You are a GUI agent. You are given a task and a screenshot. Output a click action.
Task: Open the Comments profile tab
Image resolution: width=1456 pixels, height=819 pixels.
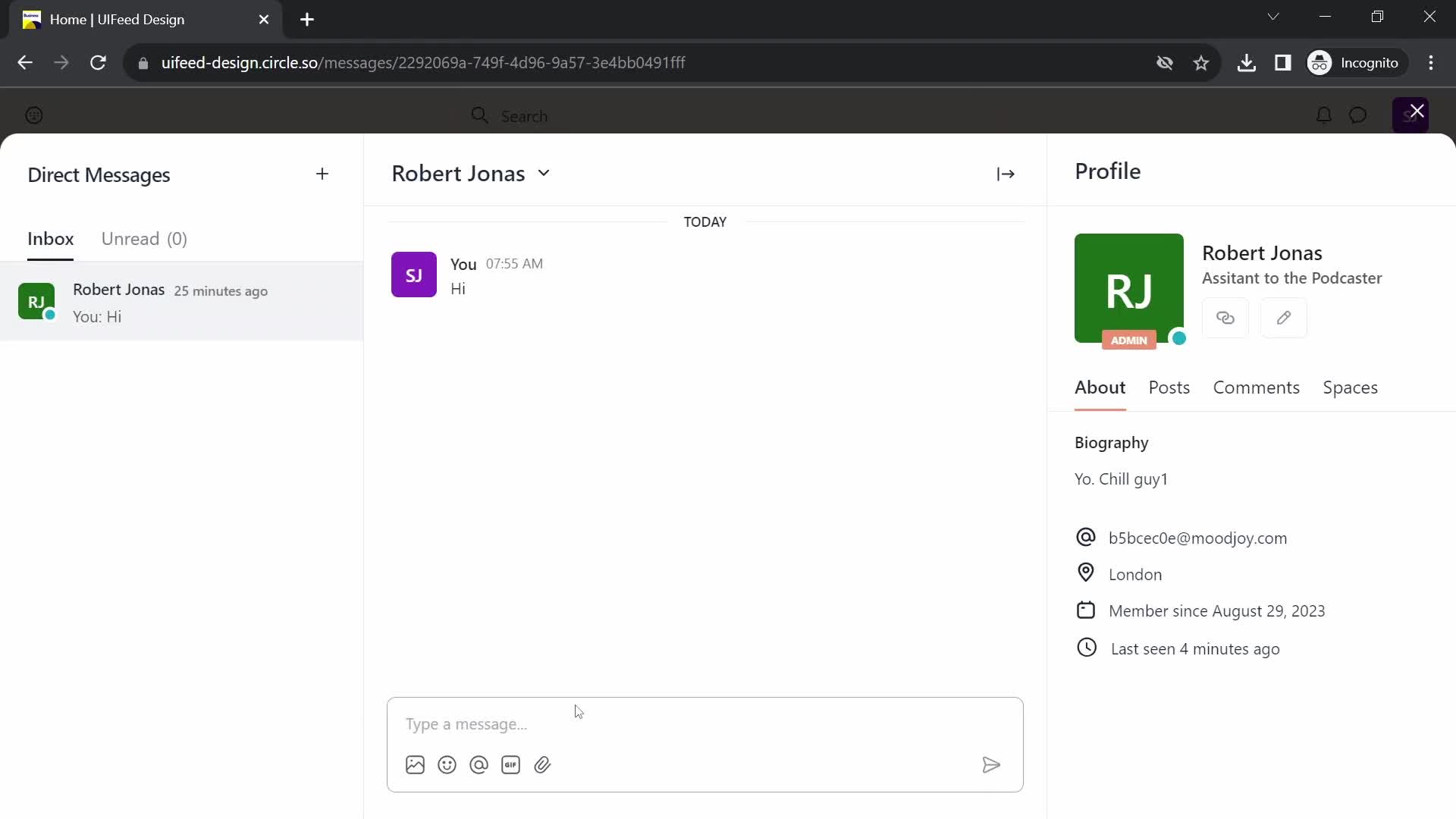[x=1256, y=388]
